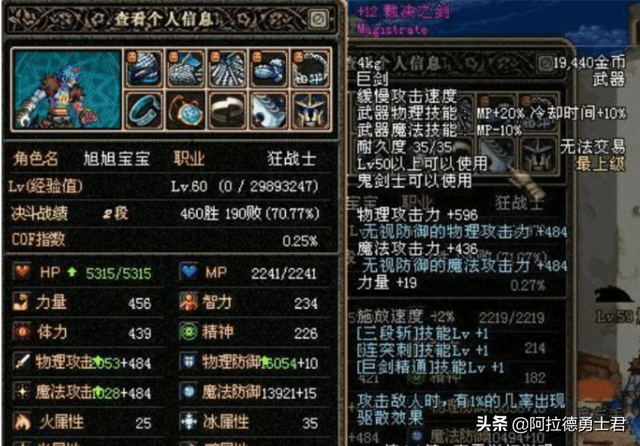Click the character portrait avatar
The image size is (640, 446).
coord(67,89)
